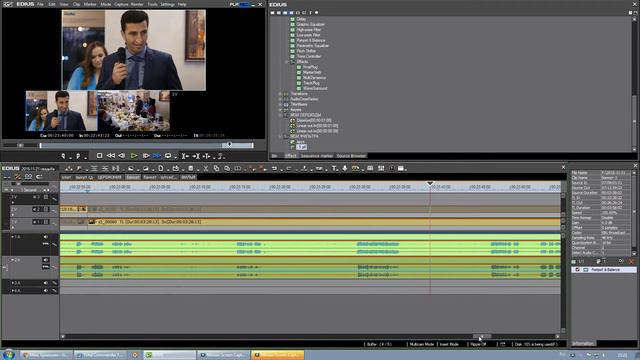The image size is (640, 360).
Task: Open the Windows Start button
Action: 9,355
